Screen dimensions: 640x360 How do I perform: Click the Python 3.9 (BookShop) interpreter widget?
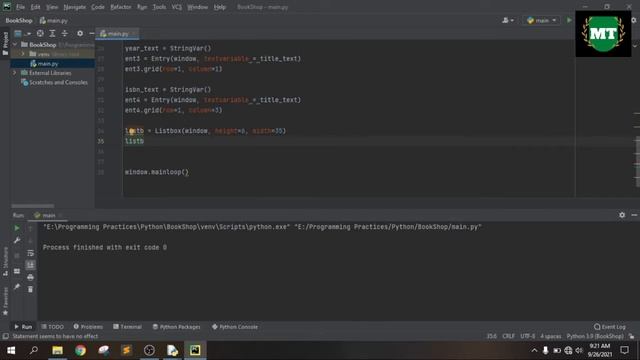pos(595,336)
